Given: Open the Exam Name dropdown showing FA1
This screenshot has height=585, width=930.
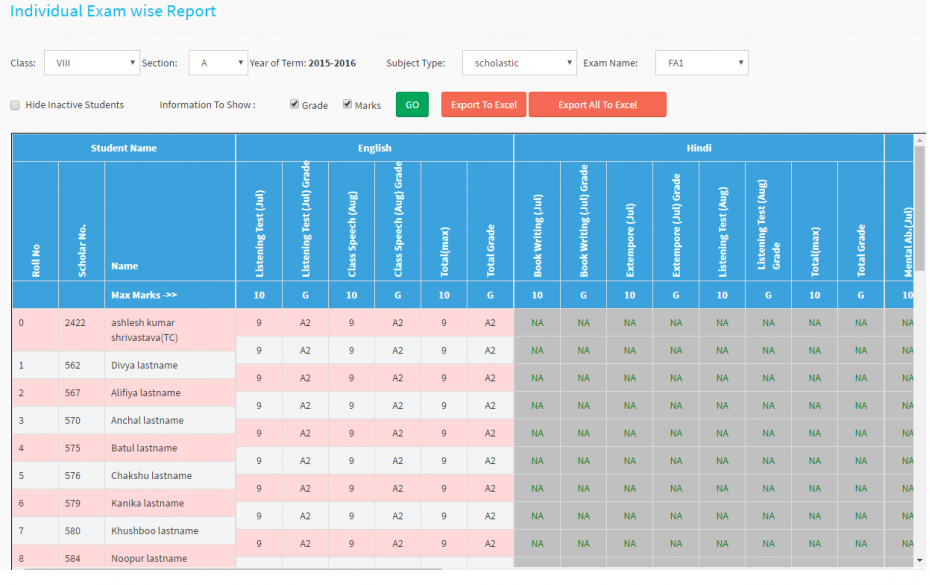Looking at the screenshot, I should point(700,62).
